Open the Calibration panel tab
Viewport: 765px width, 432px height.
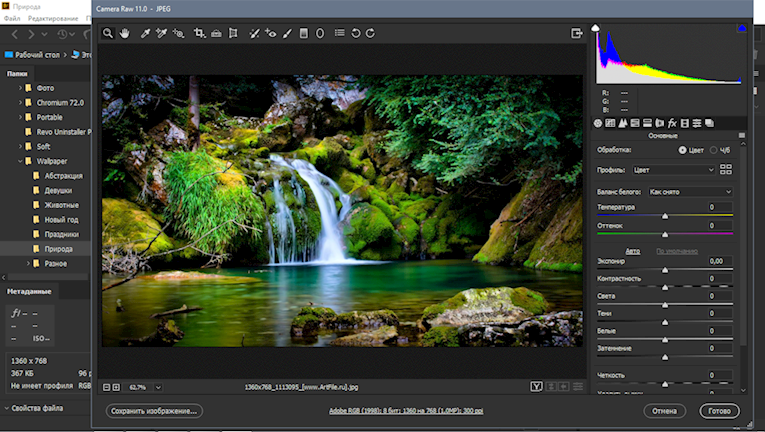coord(684,123)
